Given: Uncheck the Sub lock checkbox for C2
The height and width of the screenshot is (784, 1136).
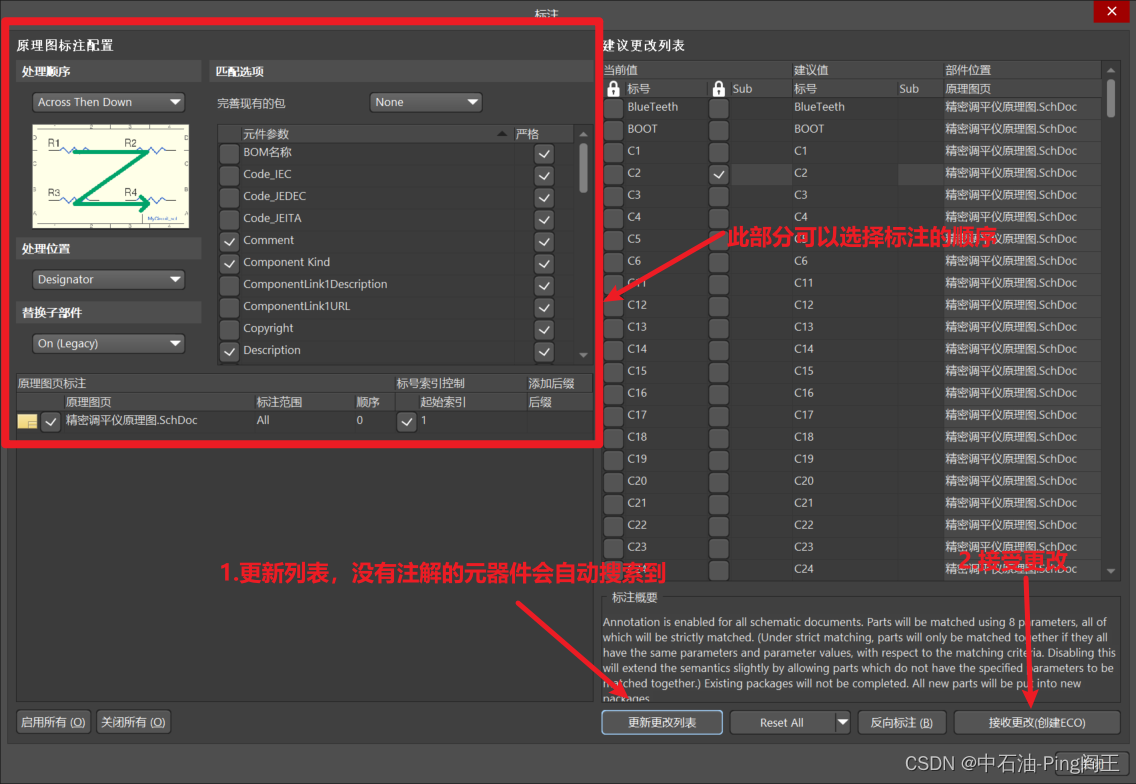Looking at the screenshot, I should click(719, 174).
